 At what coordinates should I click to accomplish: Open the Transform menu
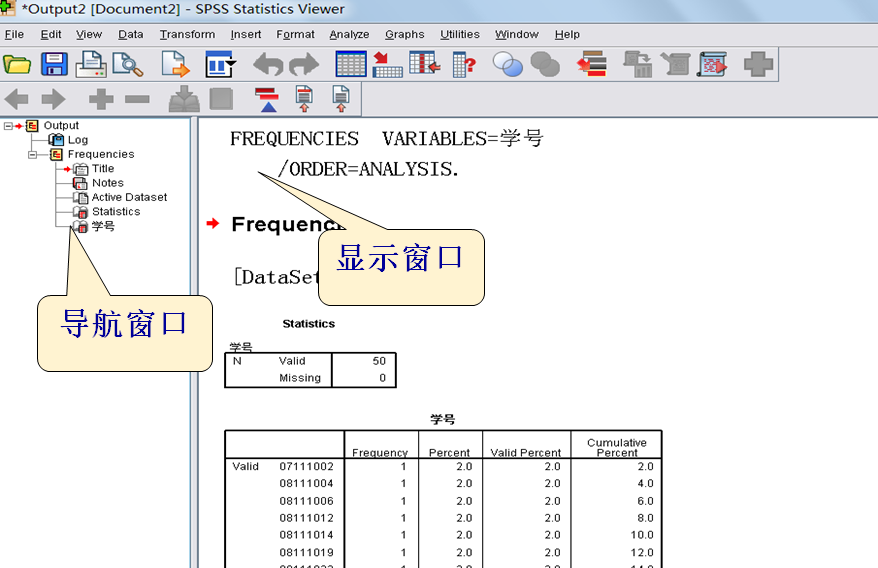188,35
